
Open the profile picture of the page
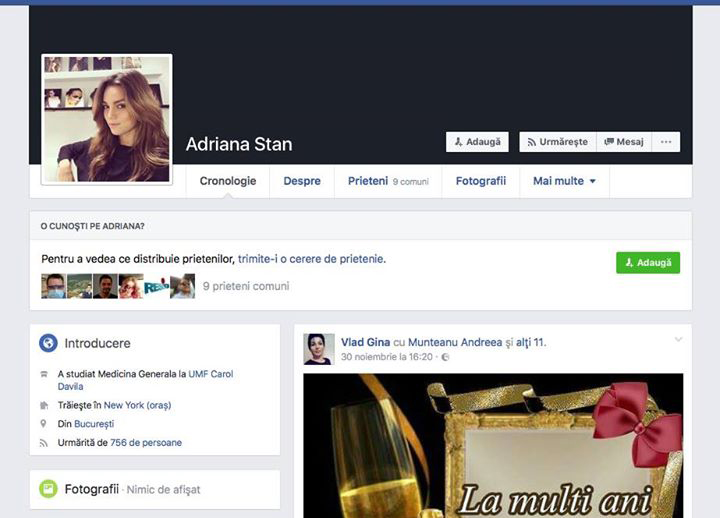(x=106, y=119)
